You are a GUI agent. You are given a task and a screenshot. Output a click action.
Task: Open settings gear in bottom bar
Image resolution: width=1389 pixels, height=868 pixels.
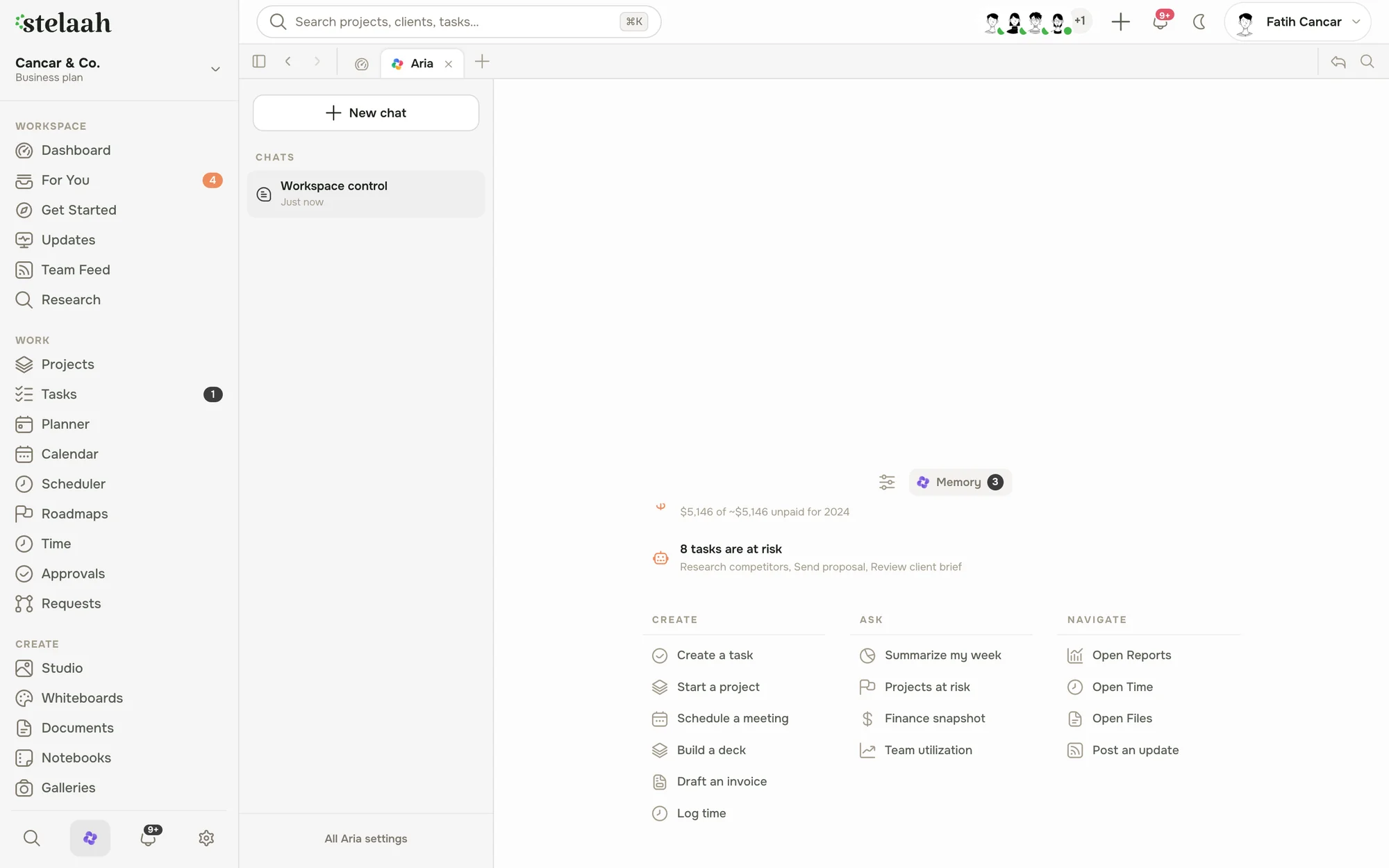click(206, 838)
